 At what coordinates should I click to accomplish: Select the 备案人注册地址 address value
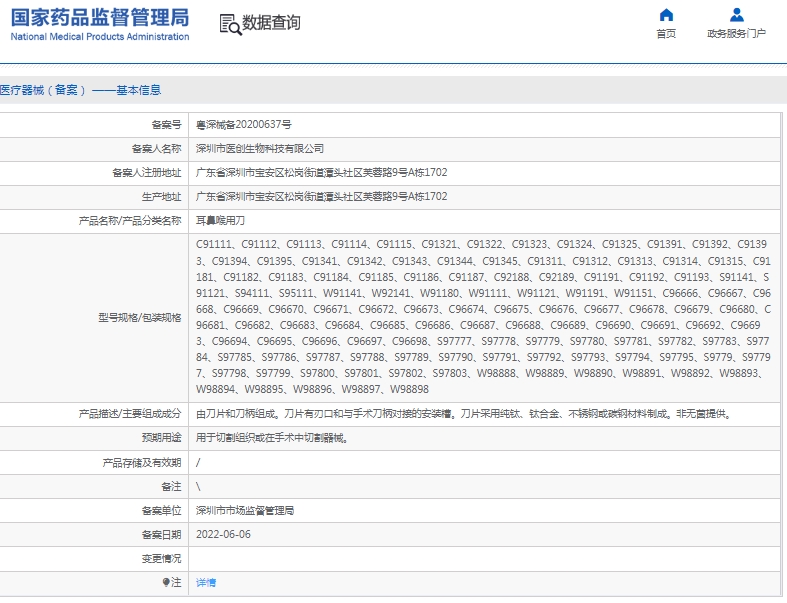click(321, 173)
